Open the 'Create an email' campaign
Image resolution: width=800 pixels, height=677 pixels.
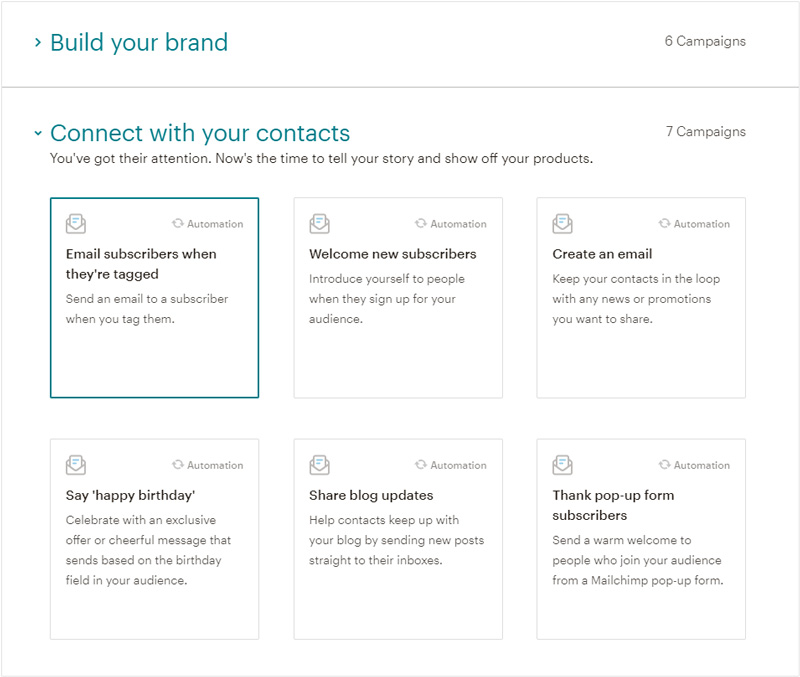pos(602,254)
